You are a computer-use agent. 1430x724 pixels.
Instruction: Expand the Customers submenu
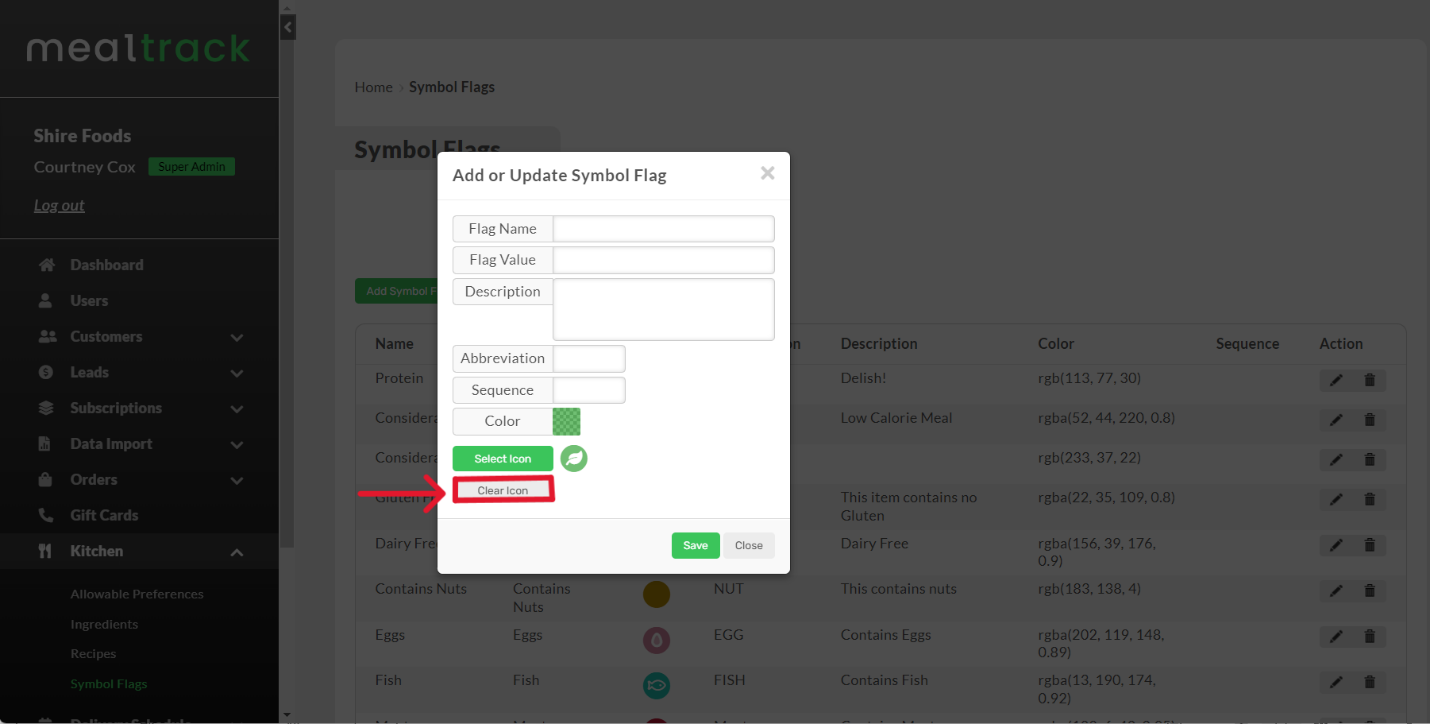coord(237,337)
